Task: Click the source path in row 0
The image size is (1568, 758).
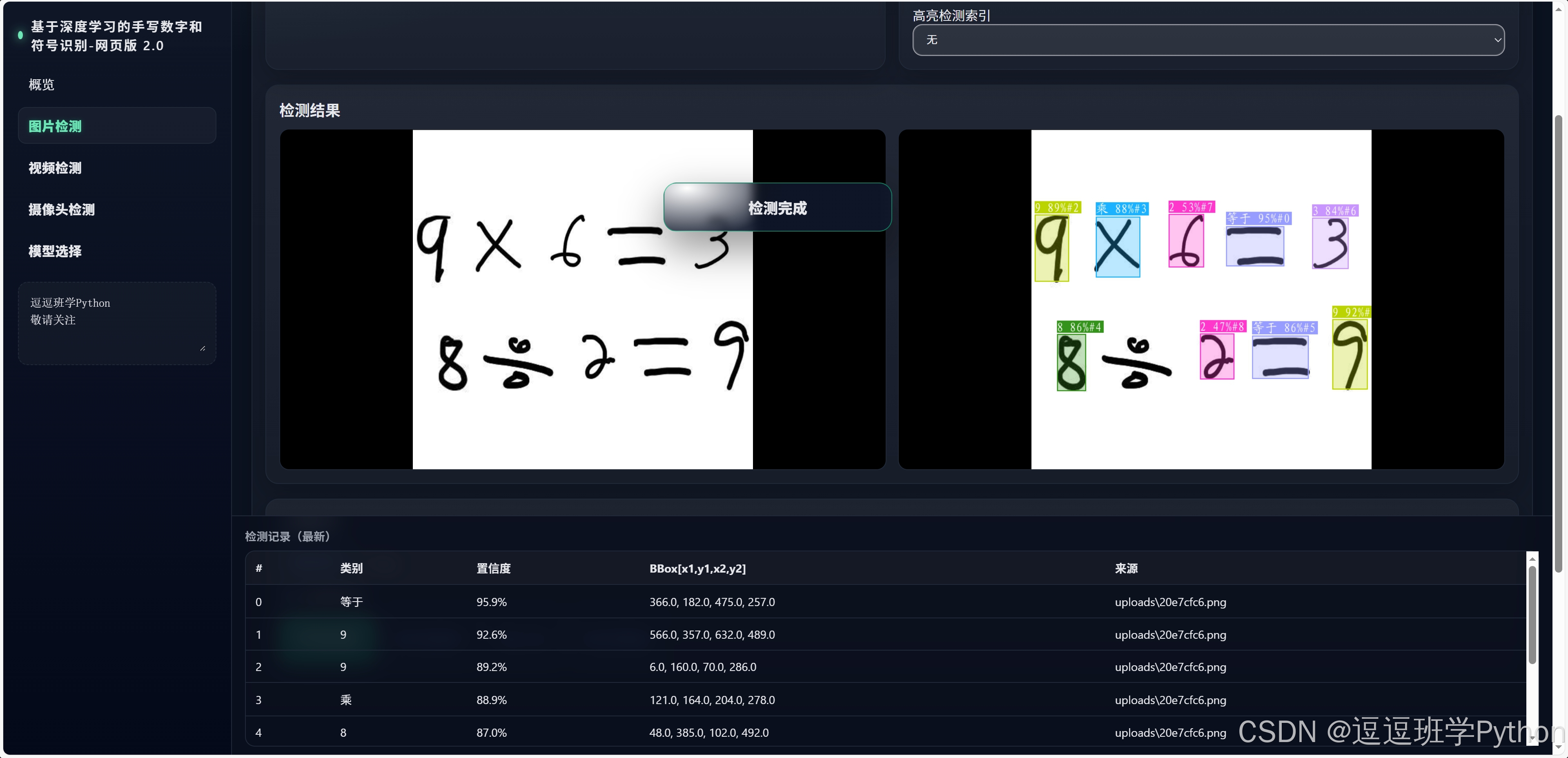Action: (x=1170, y=602)
